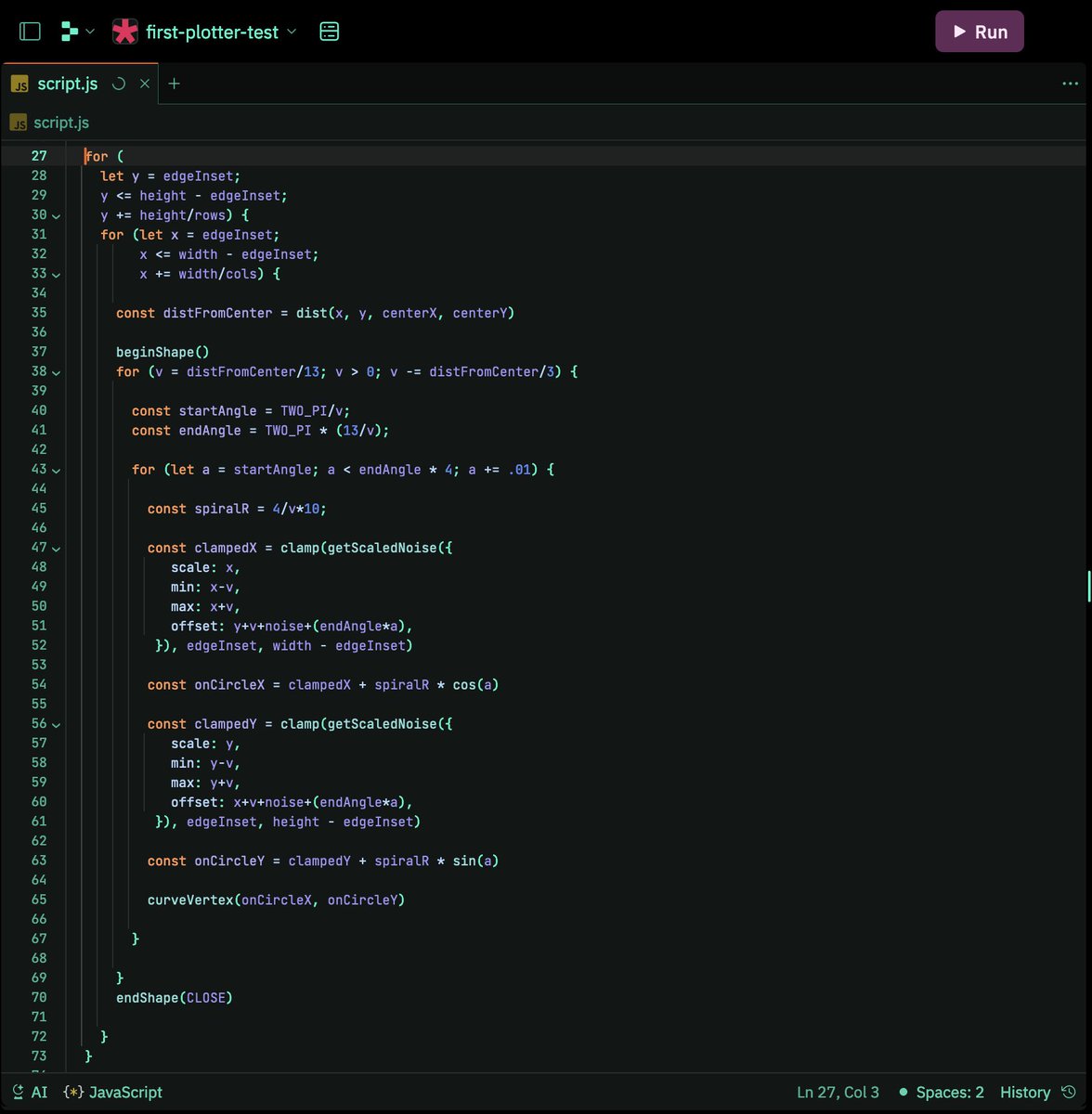The image size is (1092, 1114).
Task: Collapse the fold arrow at line 43
Action: [x=57, y=471]
